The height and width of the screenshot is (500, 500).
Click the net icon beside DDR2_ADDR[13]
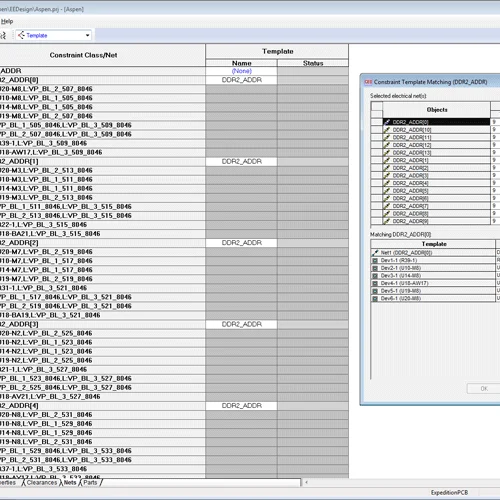[387, 153]
